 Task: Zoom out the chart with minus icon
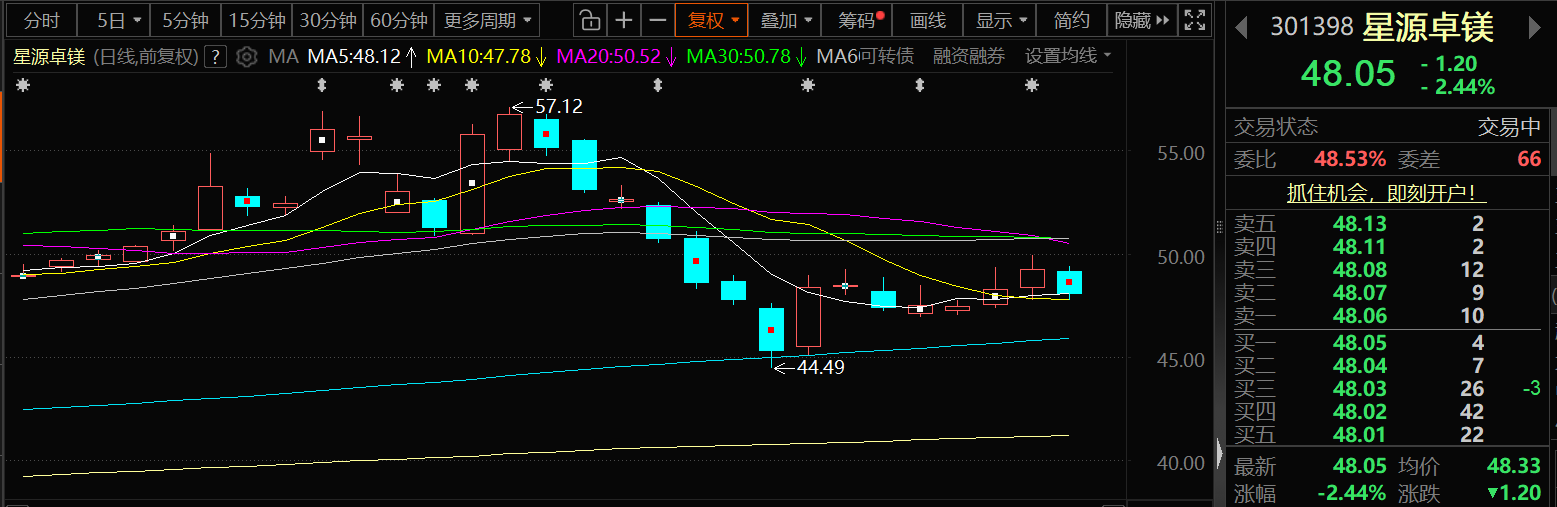(657, 20)
